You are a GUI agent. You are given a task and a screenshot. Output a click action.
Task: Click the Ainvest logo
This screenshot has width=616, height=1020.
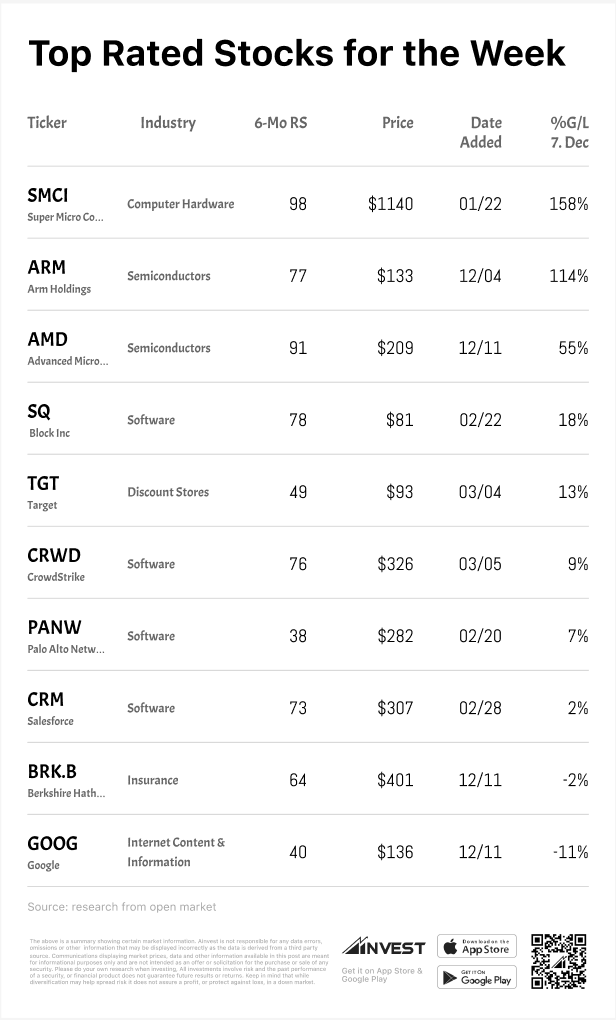point(383,947)
